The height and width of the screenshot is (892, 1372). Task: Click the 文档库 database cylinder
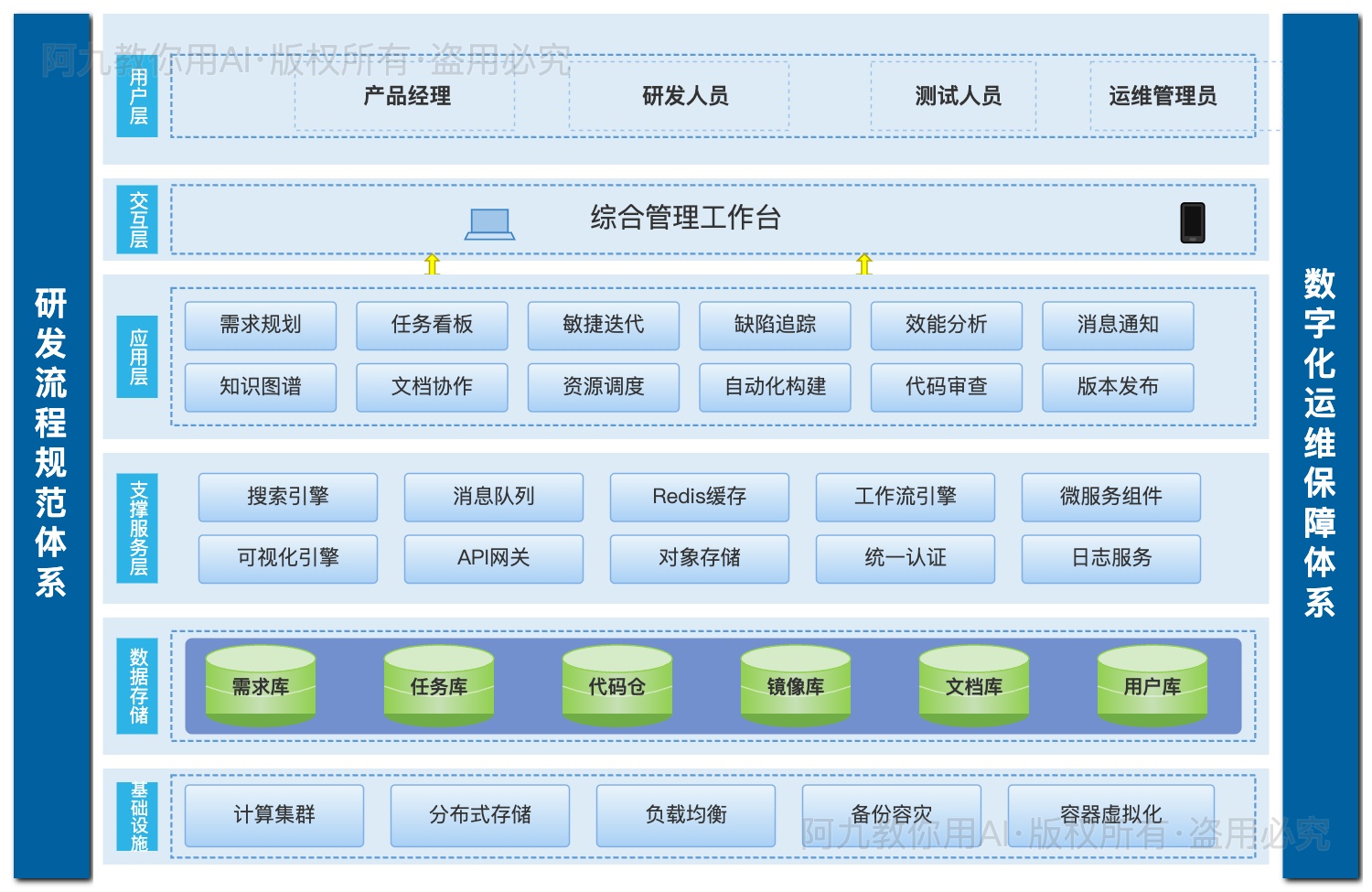pos(973,686)
